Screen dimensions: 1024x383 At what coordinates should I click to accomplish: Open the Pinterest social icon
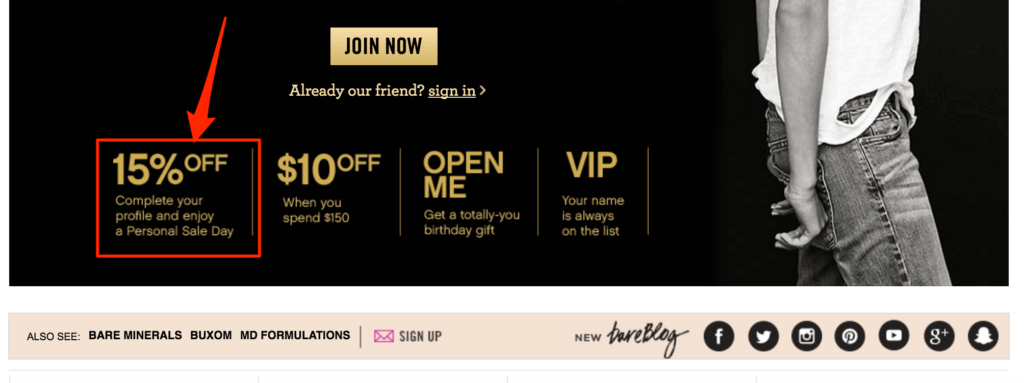coord(850,336)
